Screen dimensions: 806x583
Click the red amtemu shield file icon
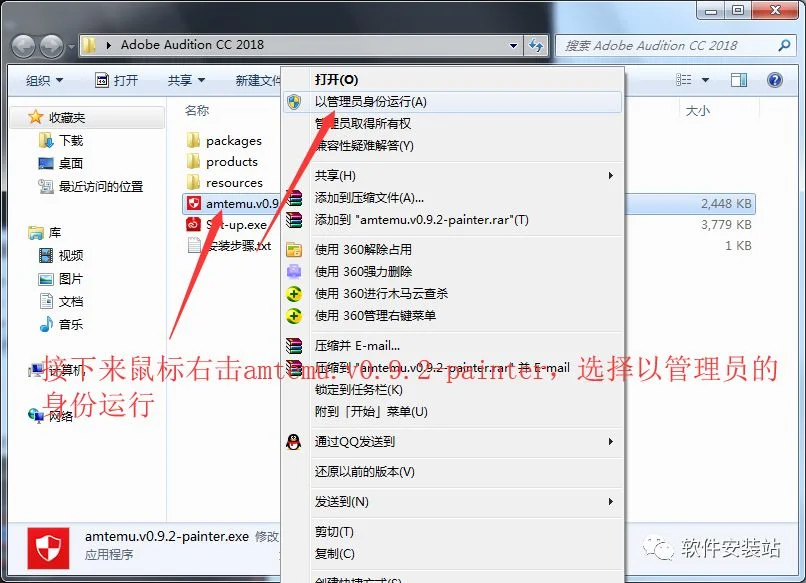coord(193,203)
